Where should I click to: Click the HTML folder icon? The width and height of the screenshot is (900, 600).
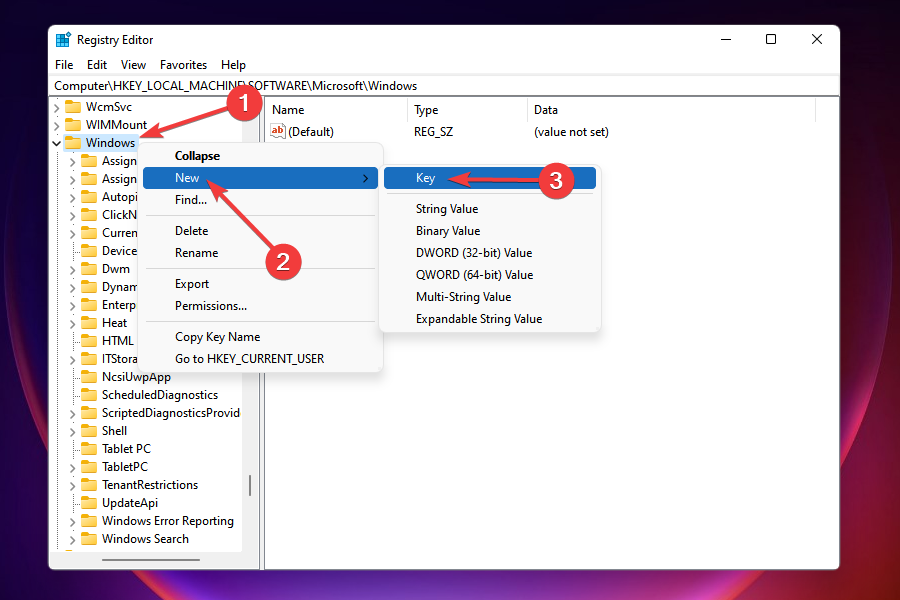coord(89,340)
